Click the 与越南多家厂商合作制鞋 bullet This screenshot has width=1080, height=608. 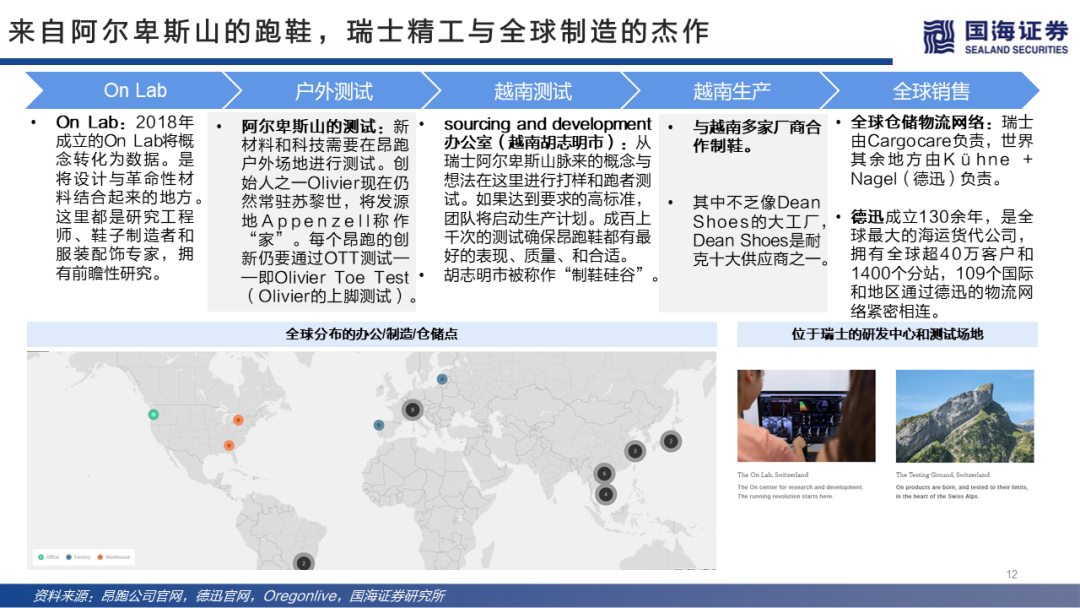coord(756,136)
